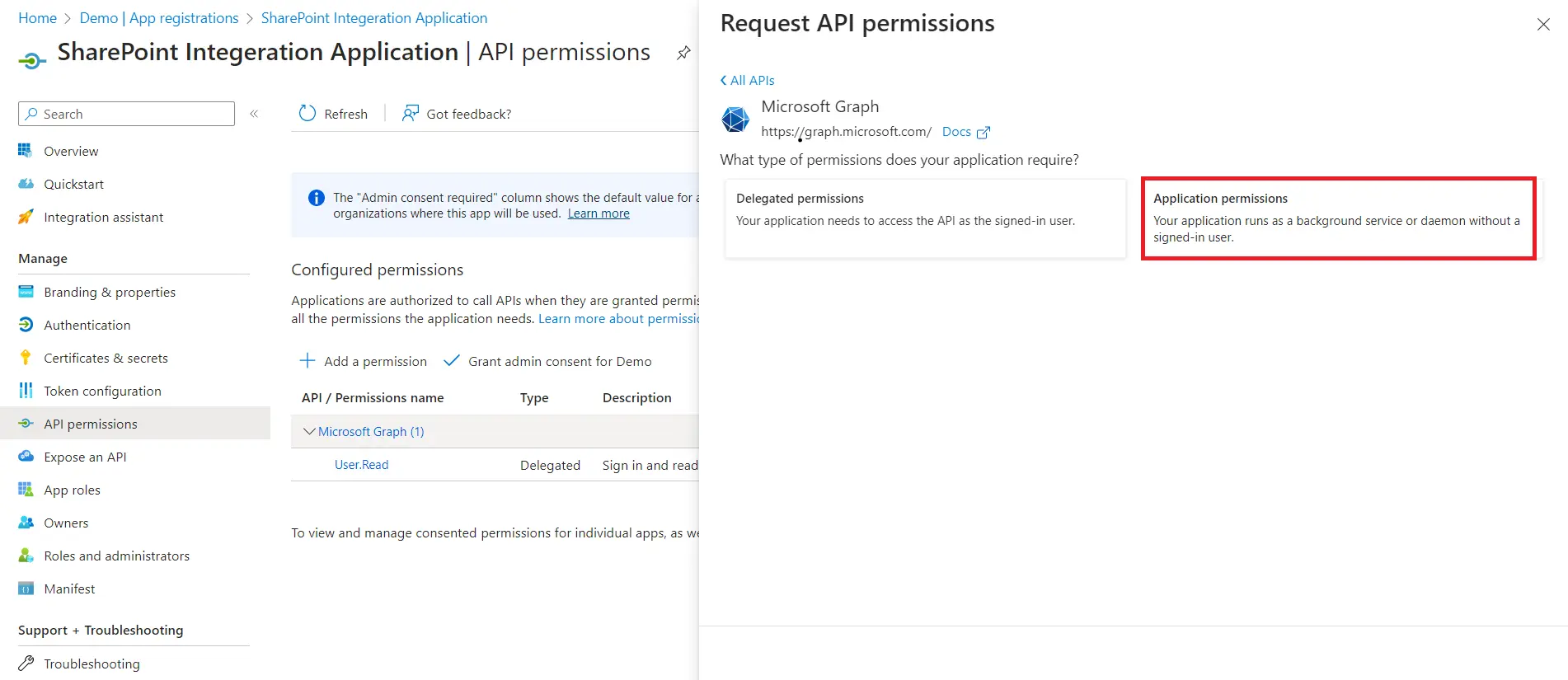This screenshot has width=1568, height=680.
Task: Click the Manifest icon in sidebar
Action: tap(26, 589)
